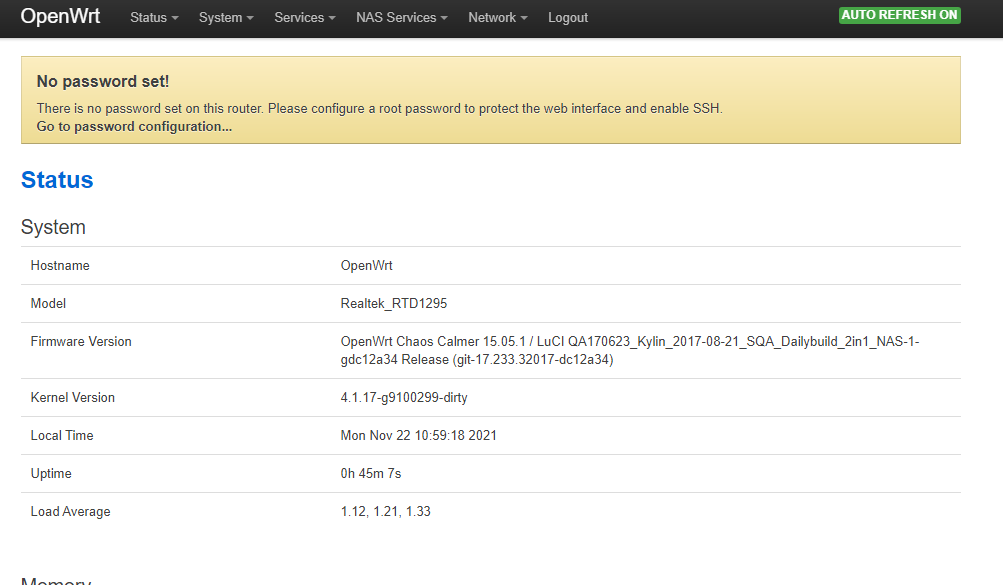Image resolution: width=1003 pixels, height=585 pixels.
Task: Open the Status dropdown menu
Action: point(154,18)
